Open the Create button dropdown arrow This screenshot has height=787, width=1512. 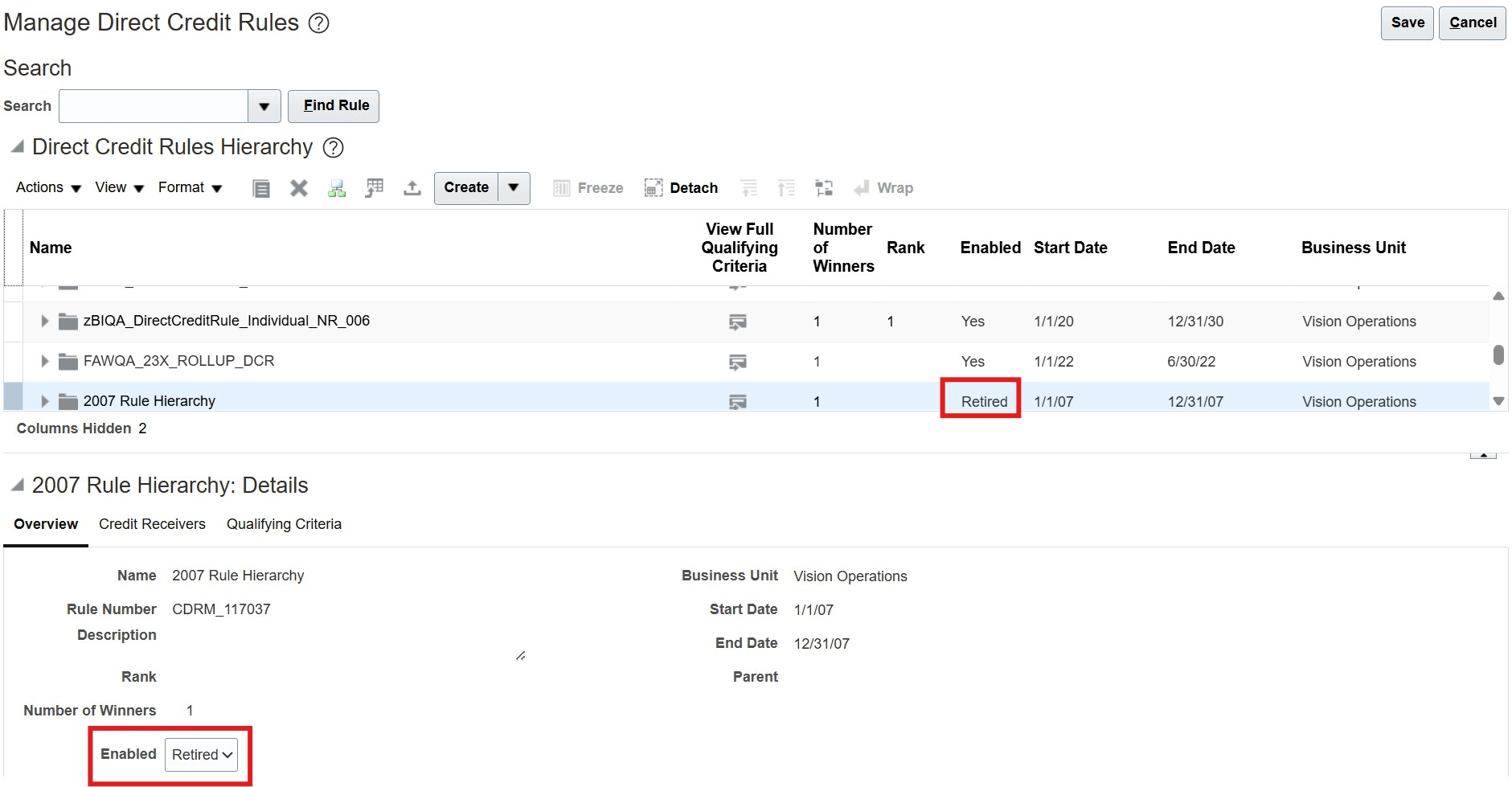pyautogui.click(x=514, y=188)
